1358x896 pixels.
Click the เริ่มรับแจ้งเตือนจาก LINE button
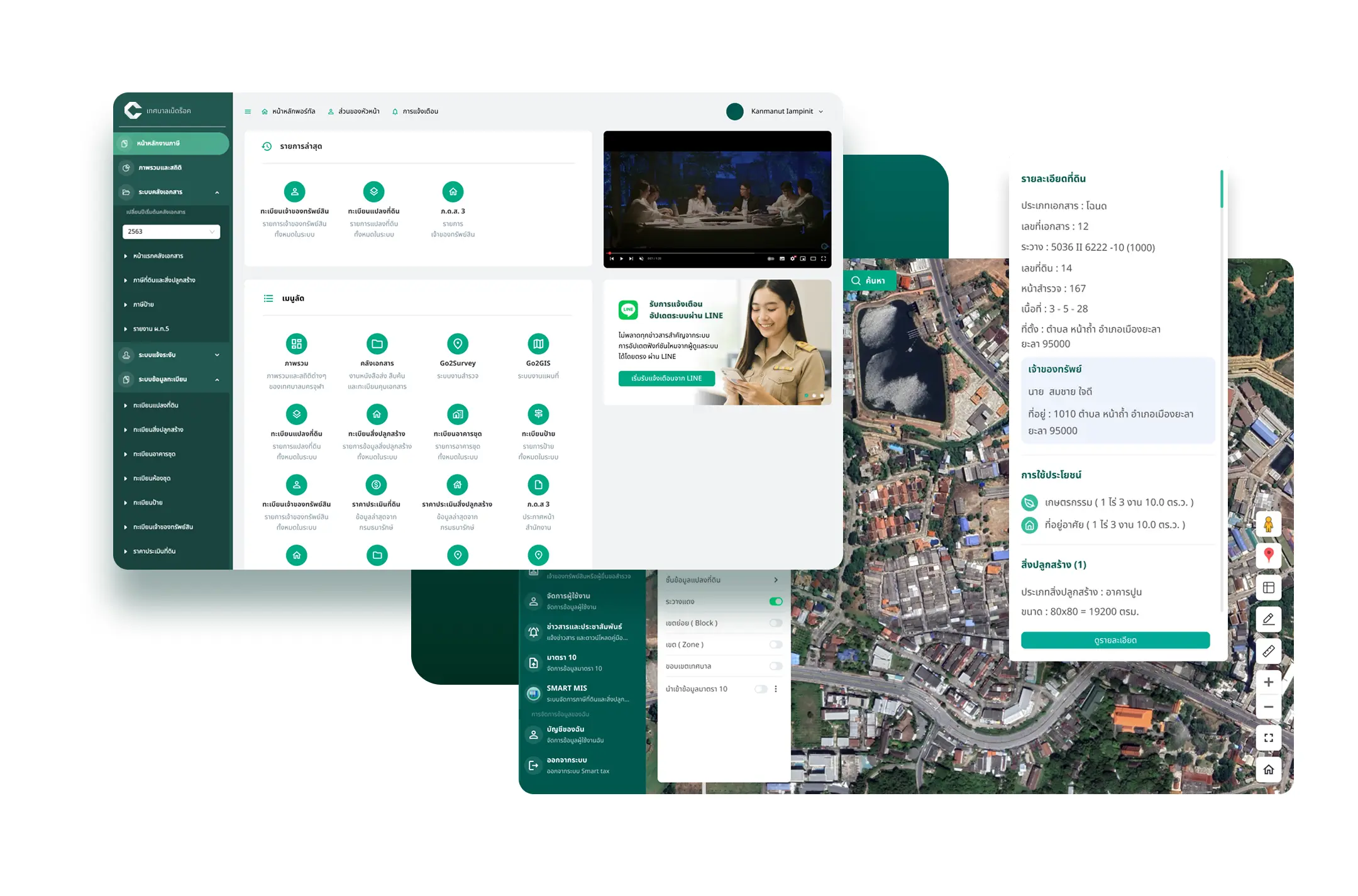click(x=666, y=379)
